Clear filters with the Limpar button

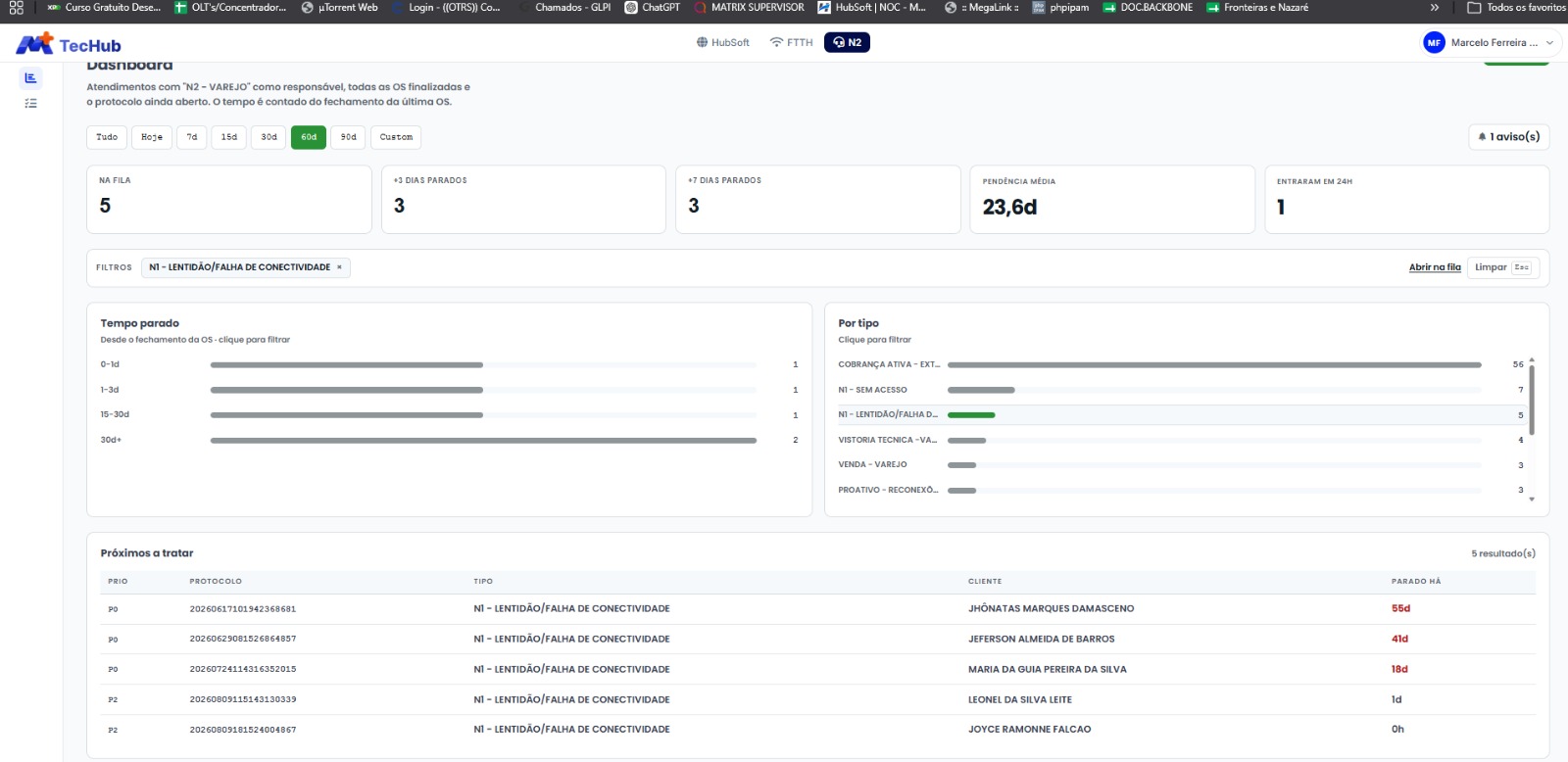1503,267
